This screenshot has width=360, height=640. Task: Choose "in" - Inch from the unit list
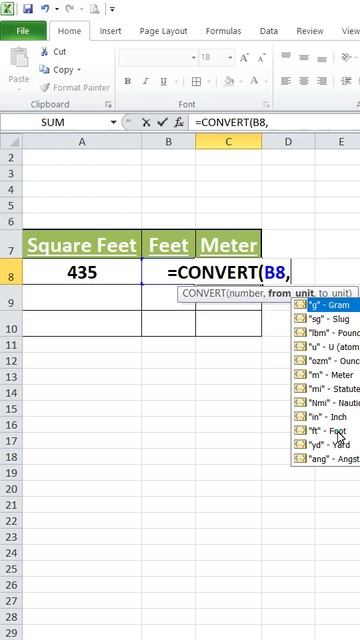pyautogui.click(x=326, y=417)
